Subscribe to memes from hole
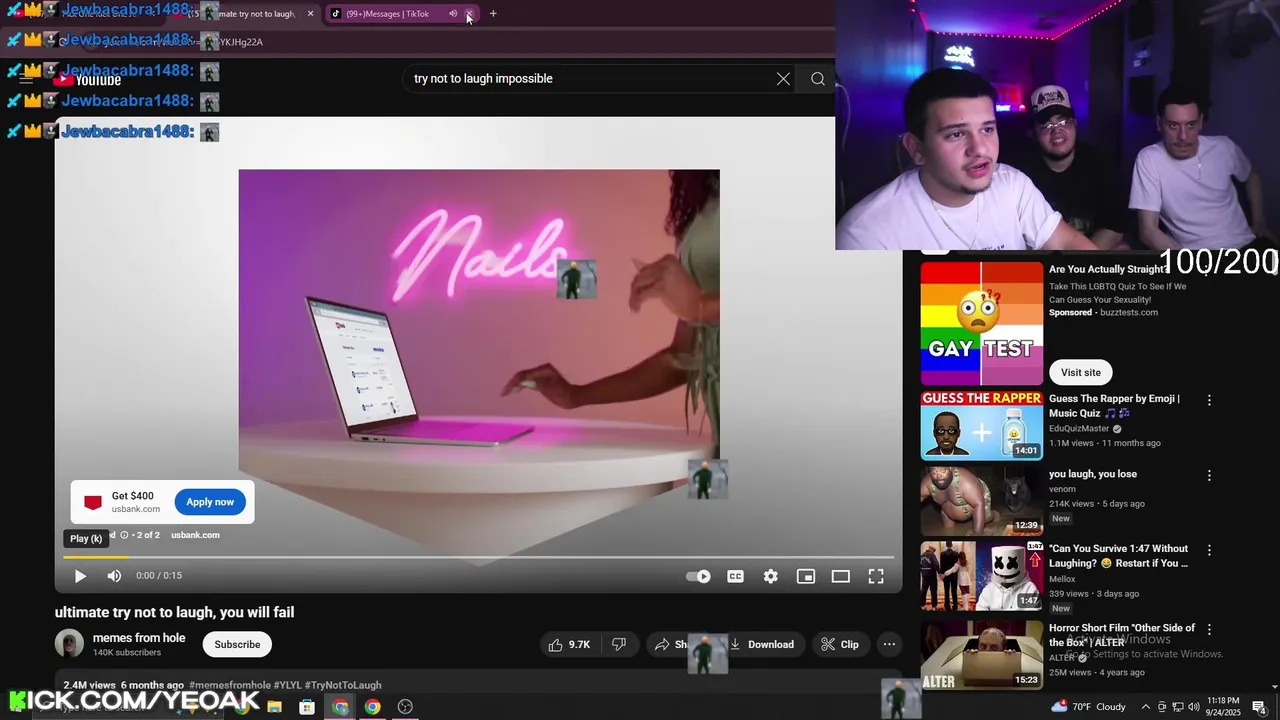Viewport: 1280px width, 720px height. point(237,645)
